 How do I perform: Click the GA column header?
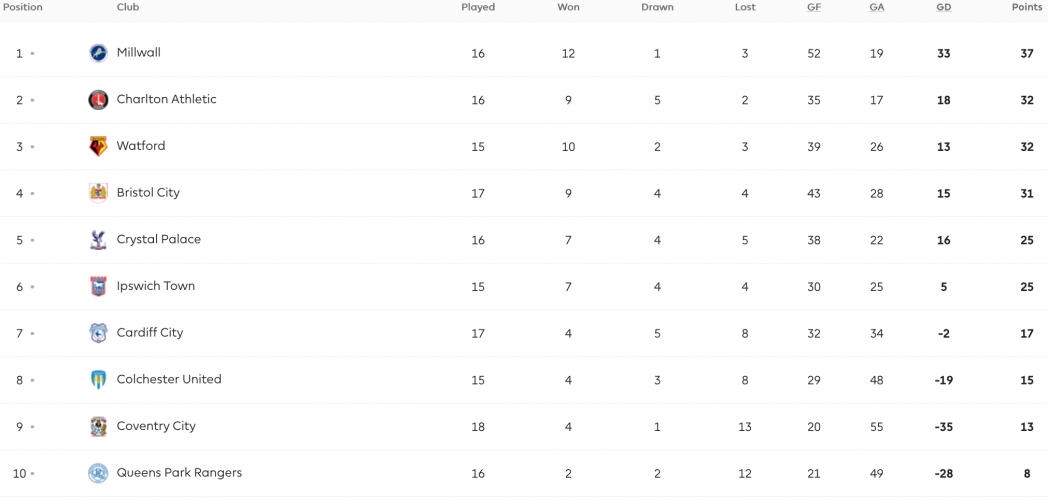[x=876, y=7]
